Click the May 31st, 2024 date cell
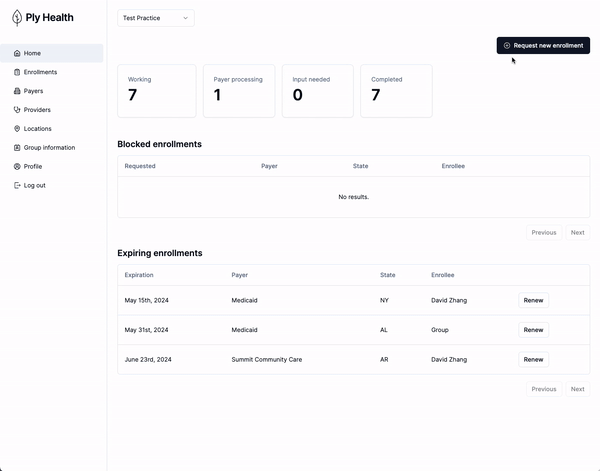 147,330
